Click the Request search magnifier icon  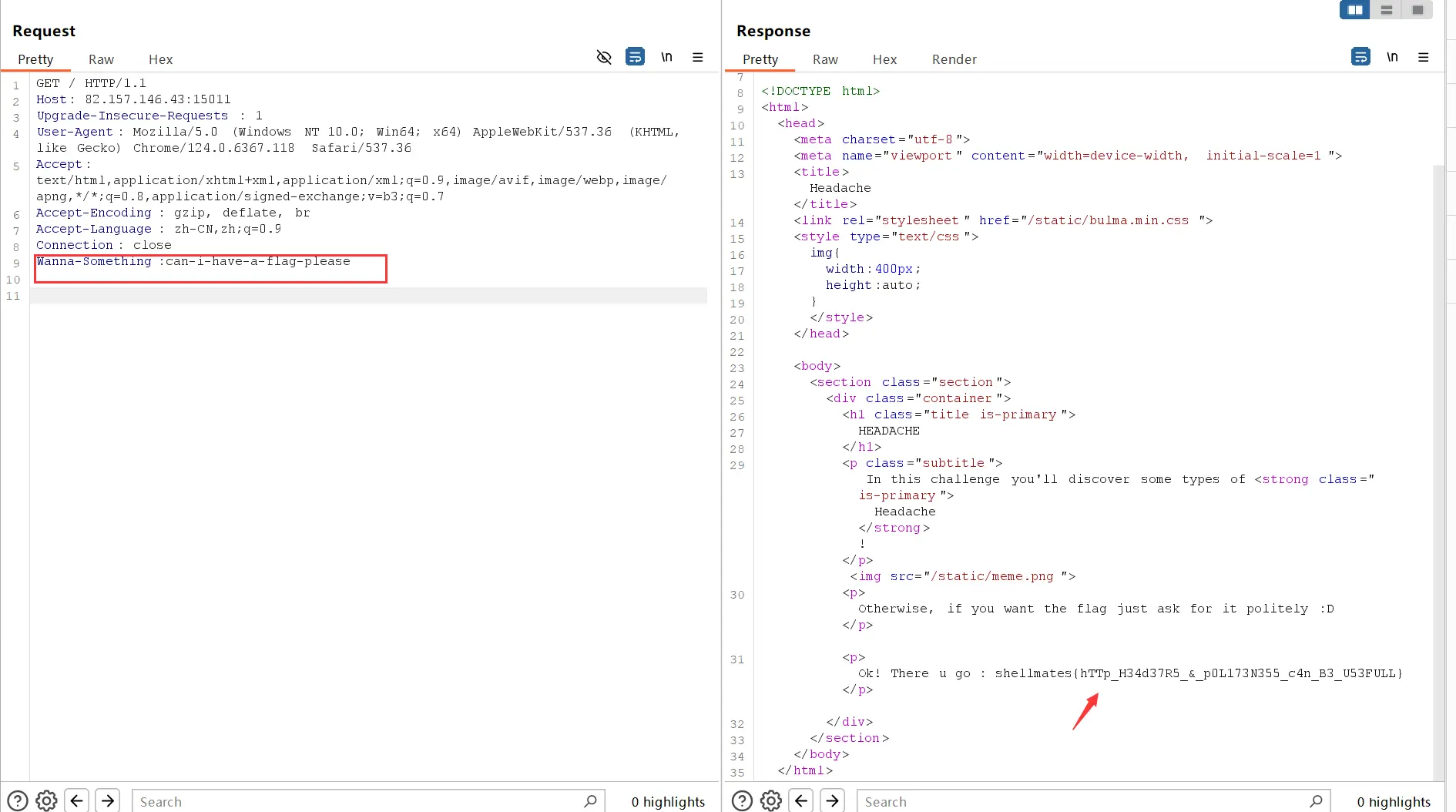tap(591, 801)
